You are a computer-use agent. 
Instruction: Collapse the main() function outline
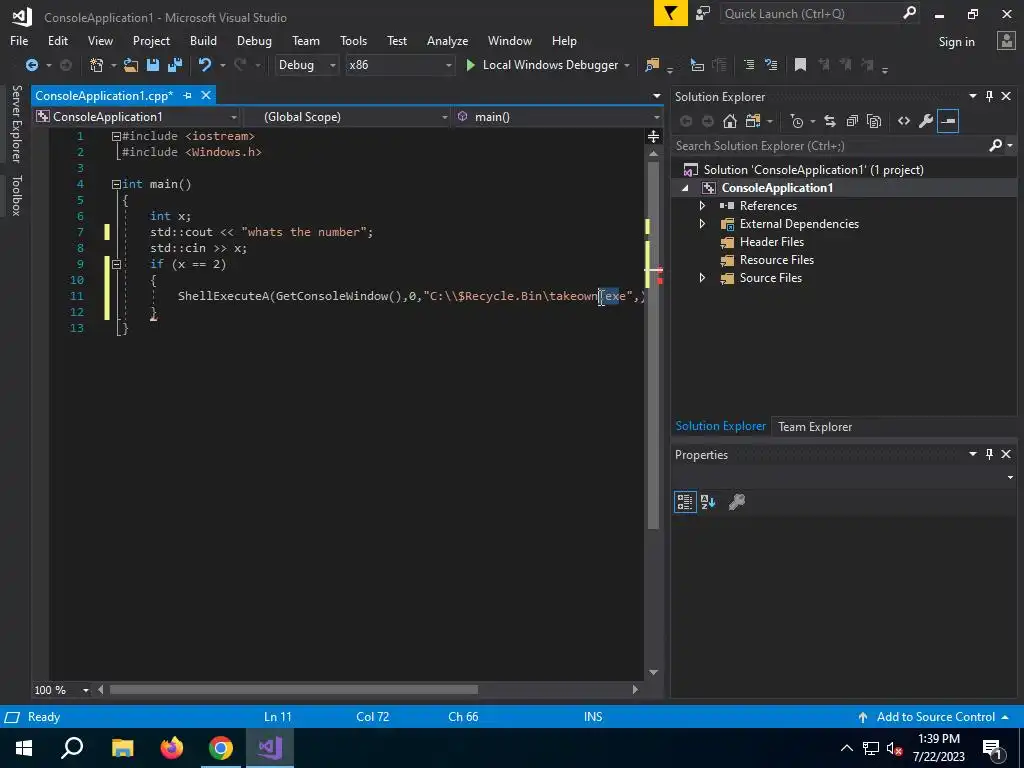pos(116,184)
